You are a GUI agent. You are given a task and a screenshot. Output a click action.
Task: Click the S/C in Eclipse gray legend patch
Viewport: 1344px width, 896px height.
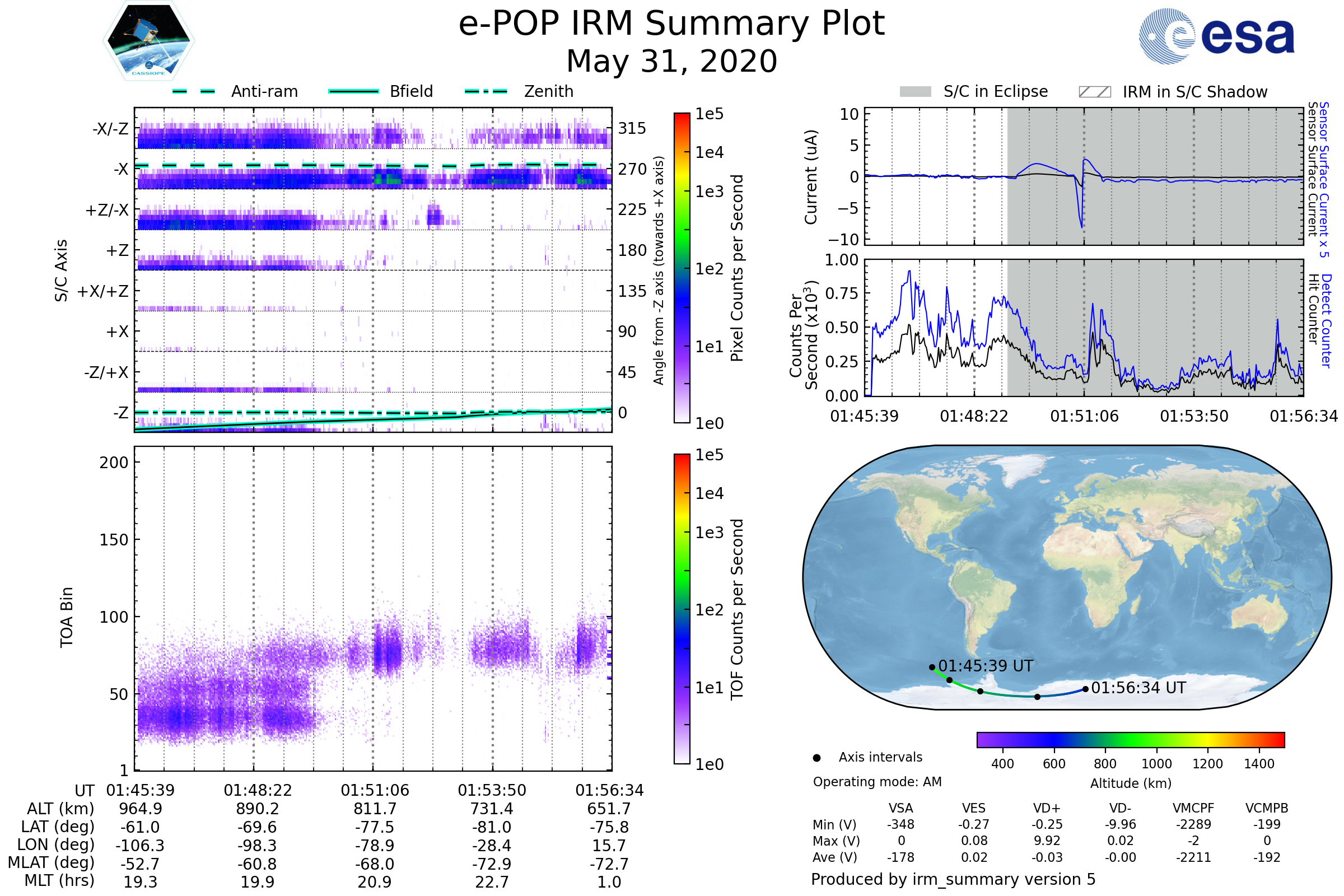click(x=915, y=92)
